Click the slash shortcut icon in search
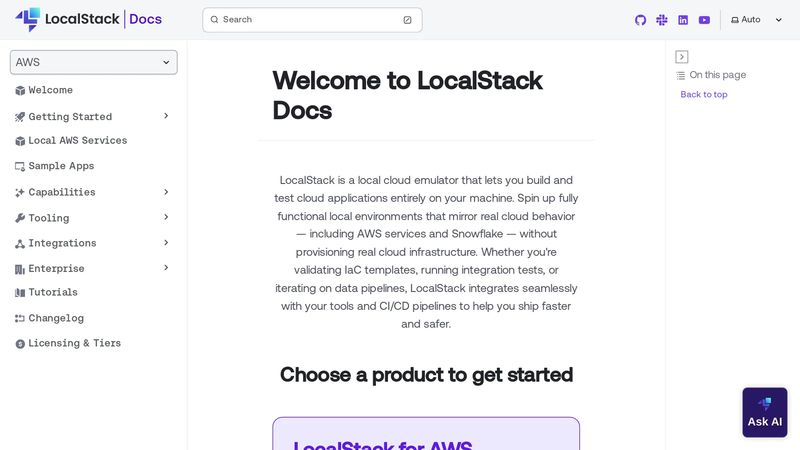This screenshot has width=800, height=450. tap(407, 20)
